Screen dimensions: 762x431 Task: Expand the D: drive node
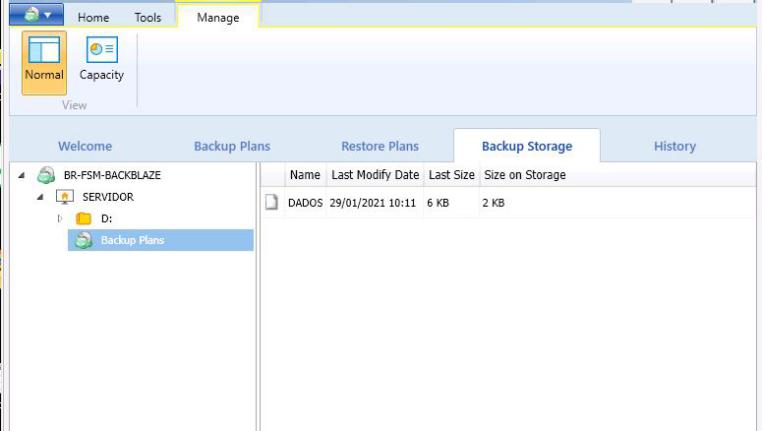pos(60,219)
